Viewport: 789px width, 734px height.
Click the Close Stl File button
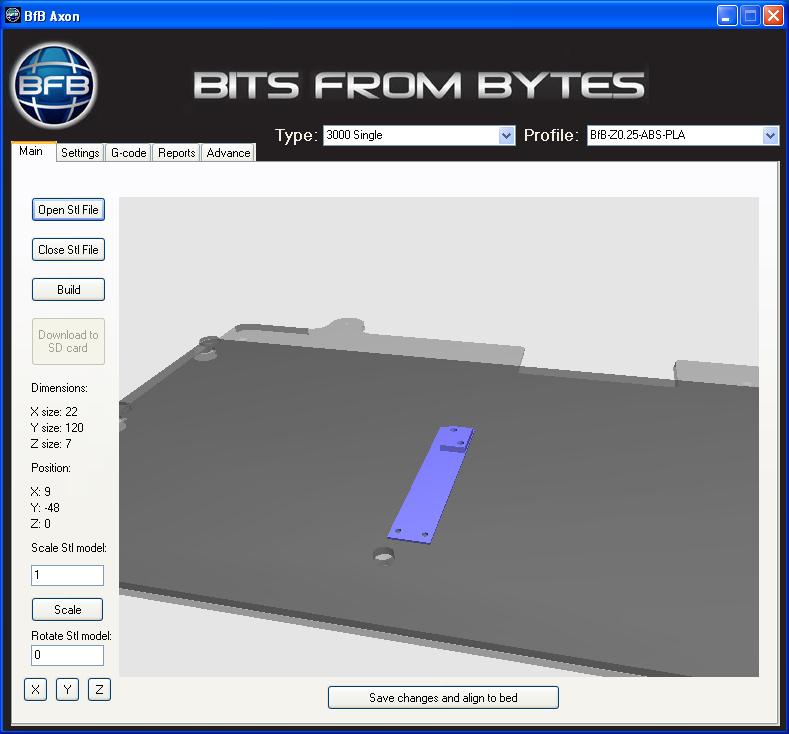(x=68, y=250)
